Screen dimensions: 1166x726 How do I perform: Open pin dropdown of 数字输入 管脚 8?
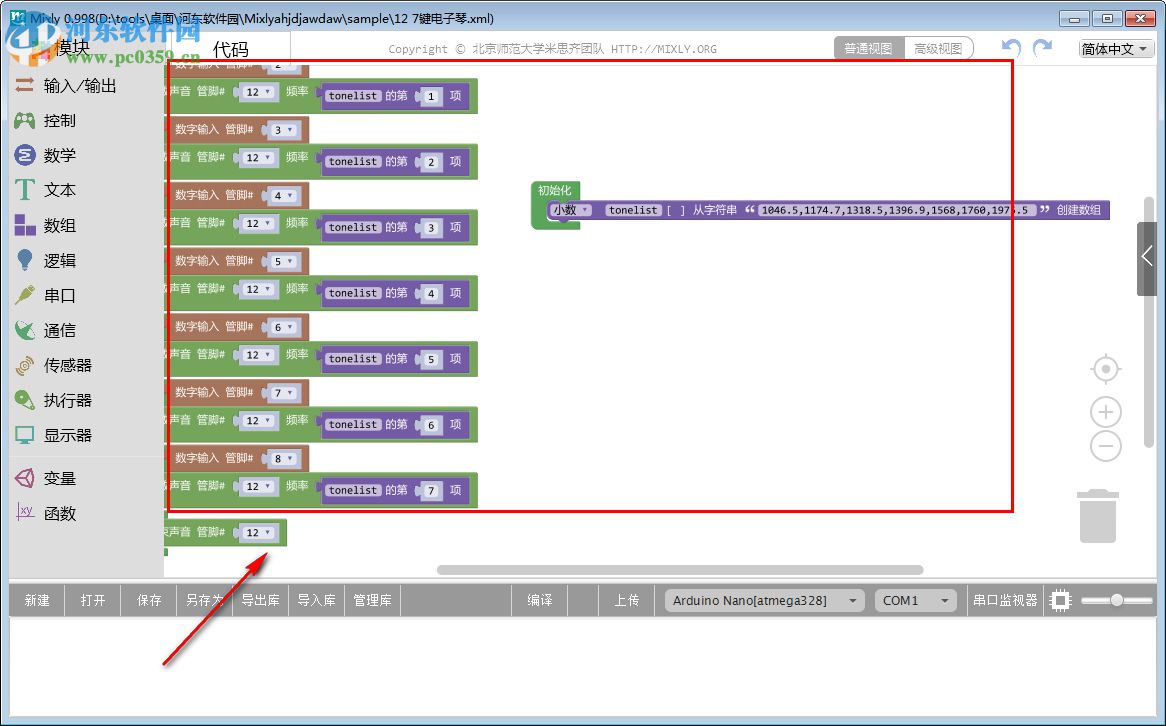pos(283,458)
